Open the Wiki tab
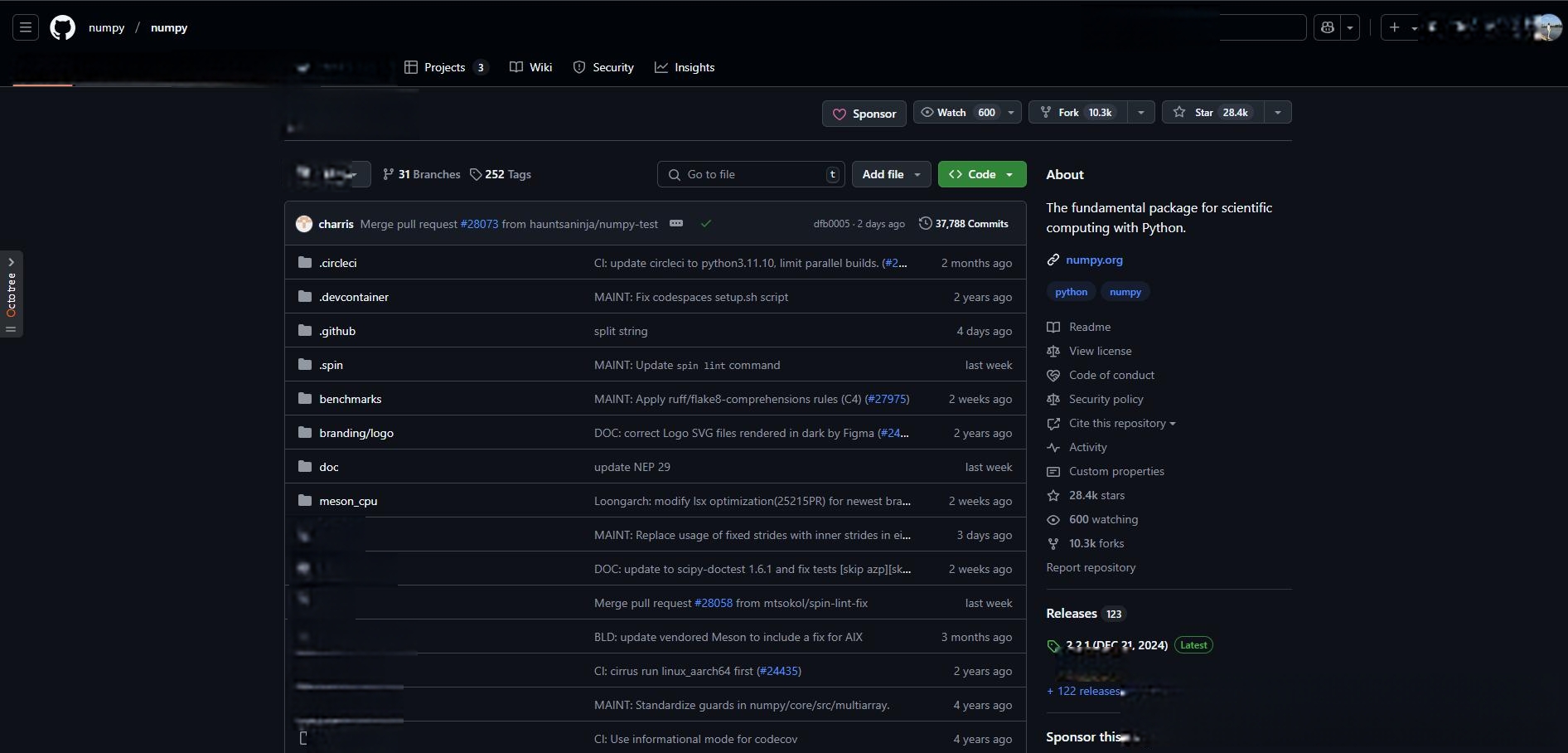The height and width of the screenshot is (753, 1568). [x=531, y=67]
